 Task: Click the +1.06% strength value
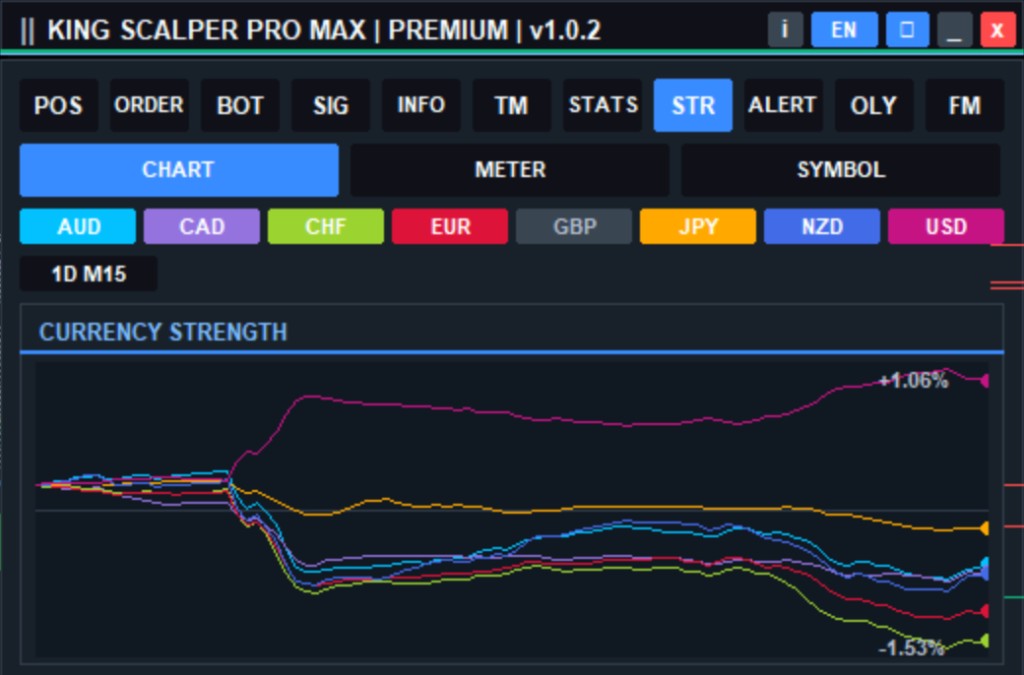(913, 380)
